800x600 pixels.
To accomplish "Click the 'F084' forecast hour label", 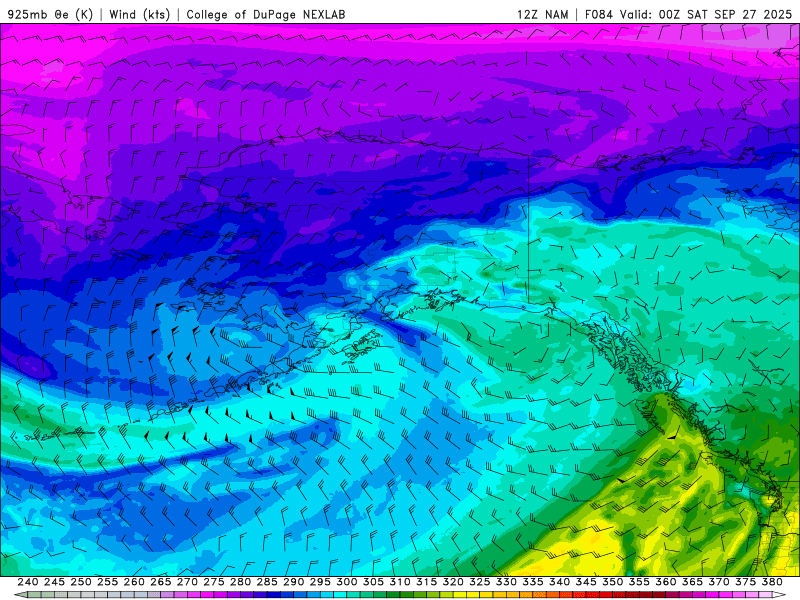I will click(x=598, y=14).
